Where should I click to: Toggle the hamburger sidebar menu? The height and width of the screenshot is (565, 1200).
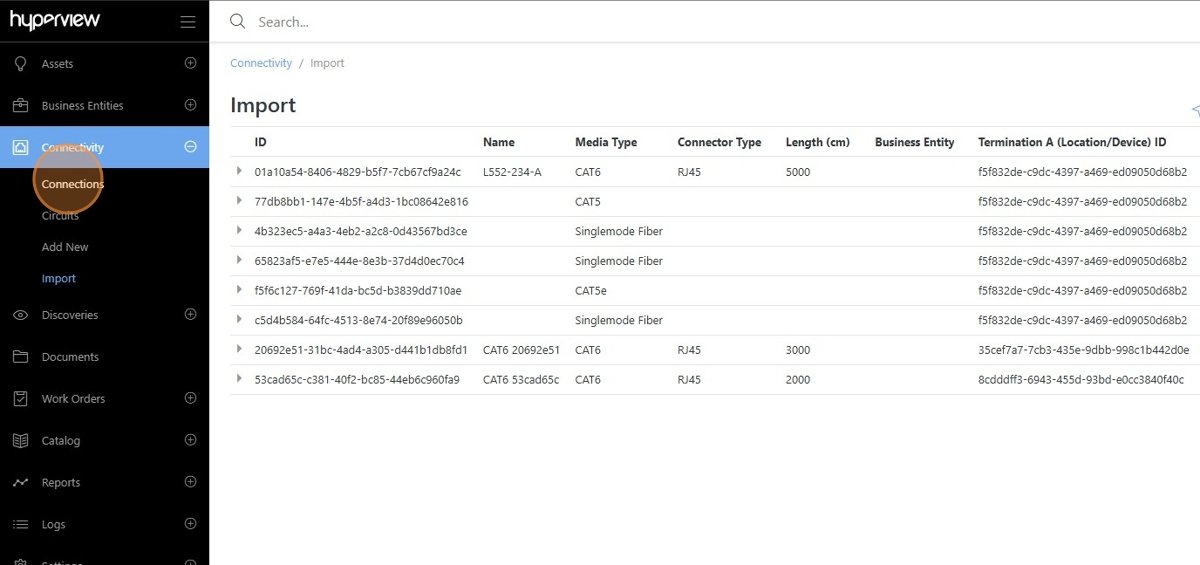(188, 21)
